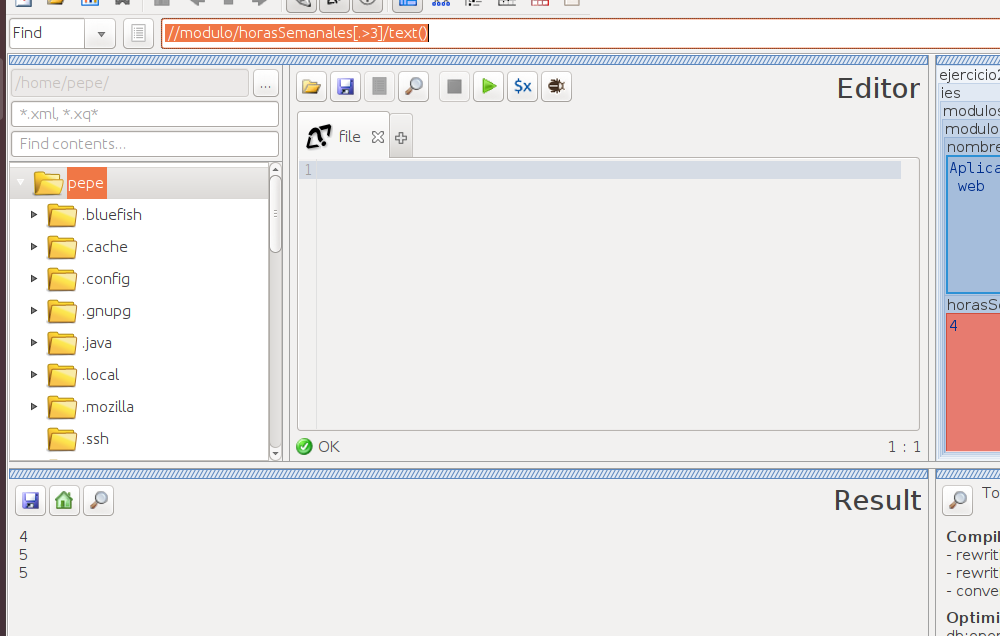Select the .config folder entry
Screen dimensions: 1000x636
106,279
